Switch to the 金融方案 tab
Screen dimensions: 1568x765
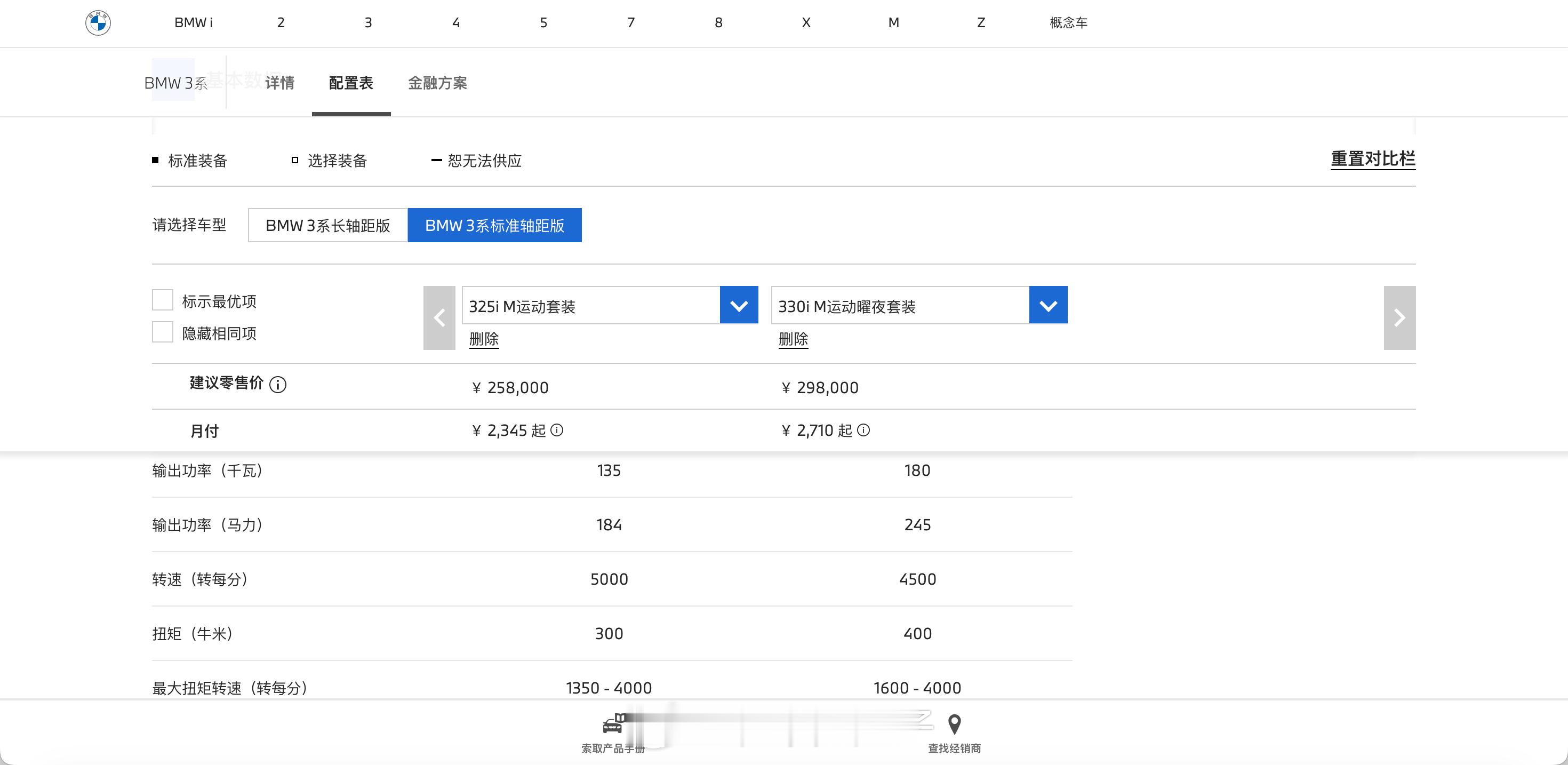click(x=437, y=83)
